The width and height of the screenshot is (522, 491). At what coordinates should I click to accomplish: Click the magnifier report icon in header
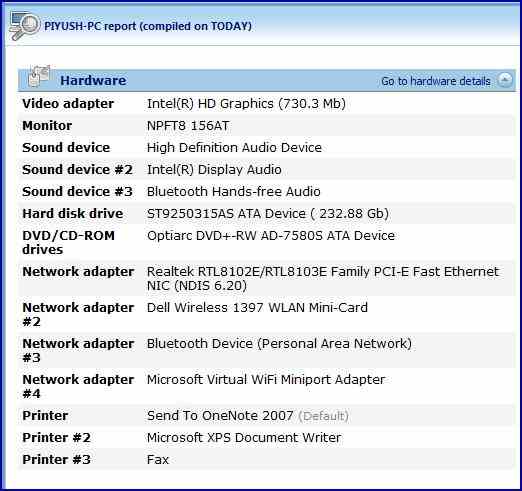click(24, 26)
